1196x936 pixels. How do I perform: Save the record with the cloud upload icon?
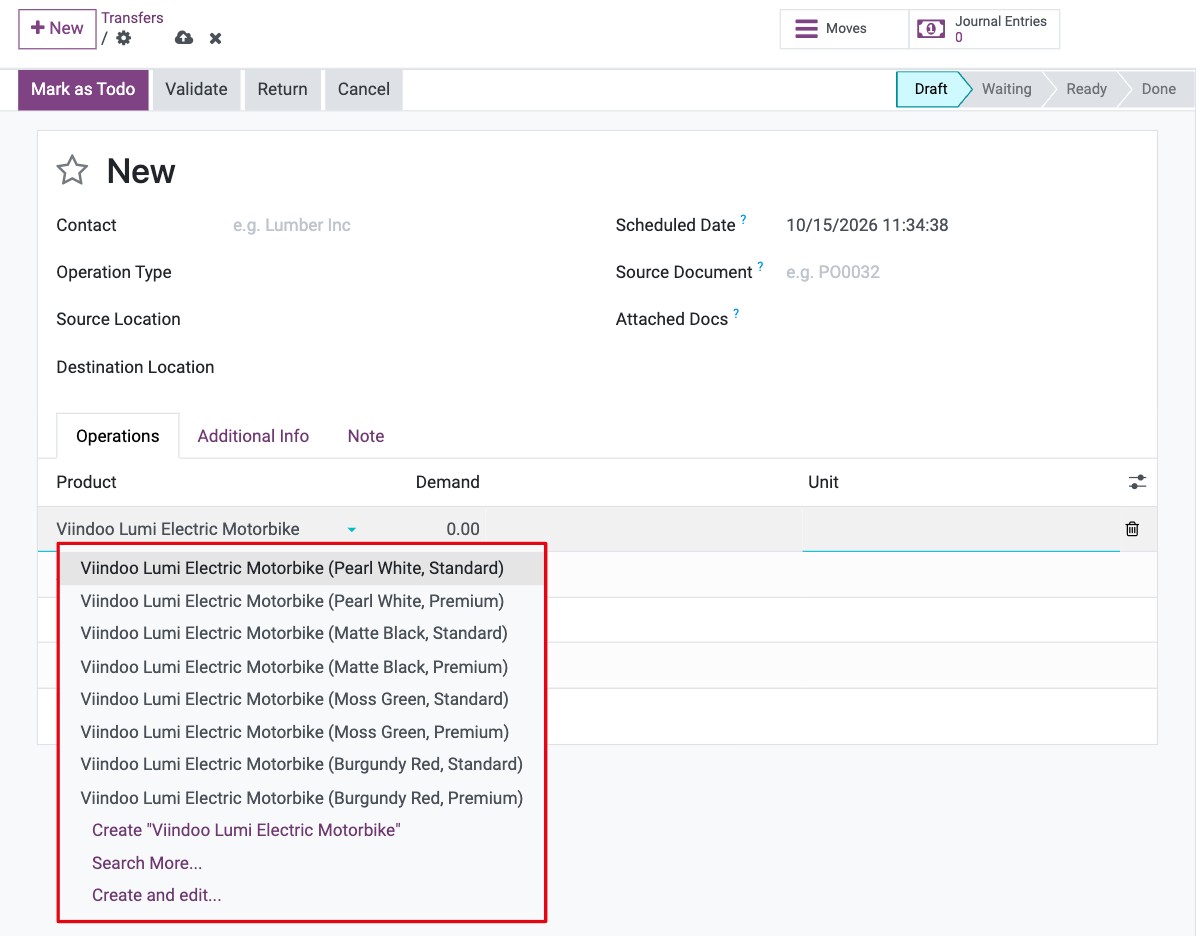pos(184,38)
